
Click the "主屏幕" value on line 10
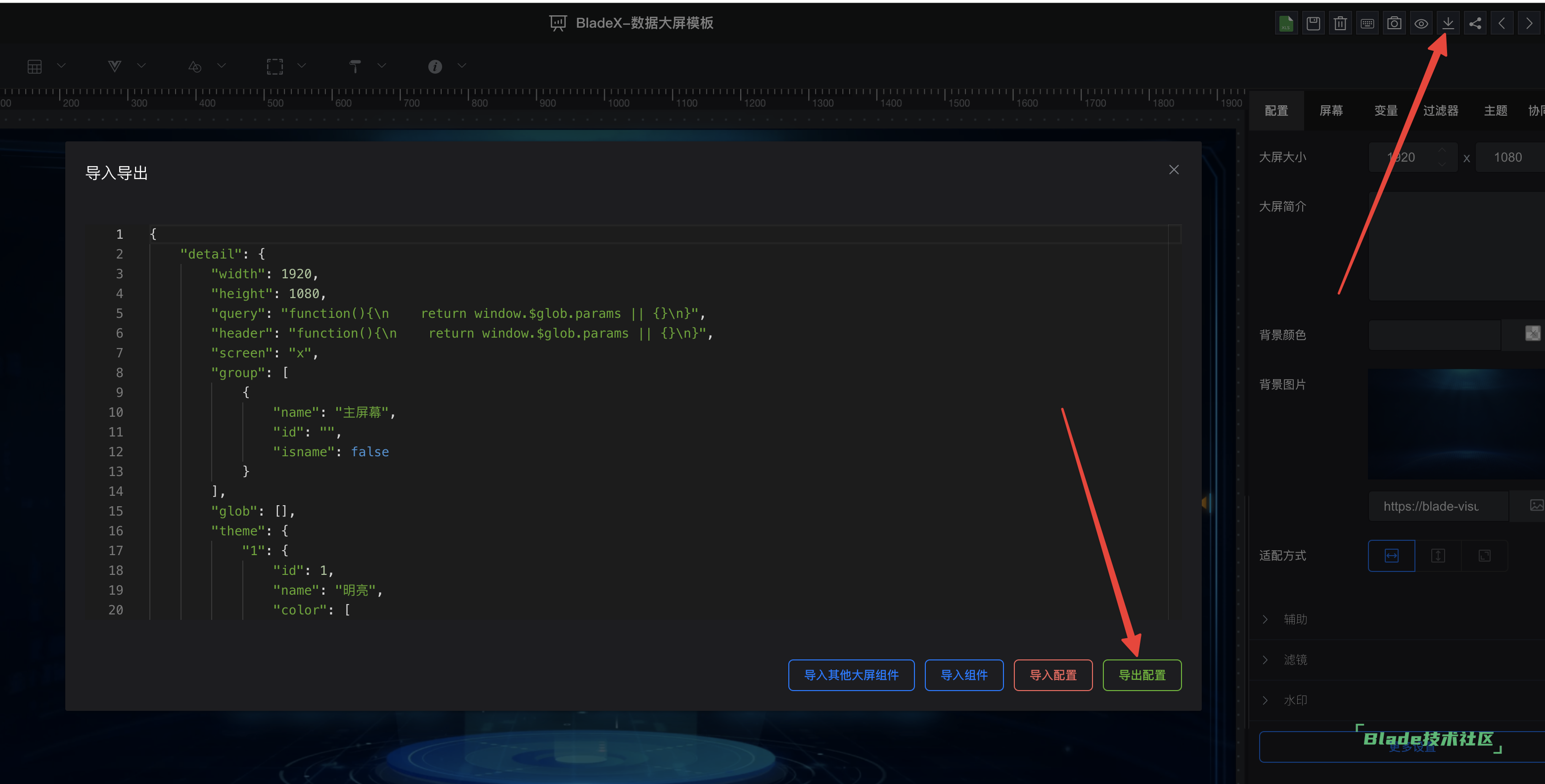tap(362, 412)
